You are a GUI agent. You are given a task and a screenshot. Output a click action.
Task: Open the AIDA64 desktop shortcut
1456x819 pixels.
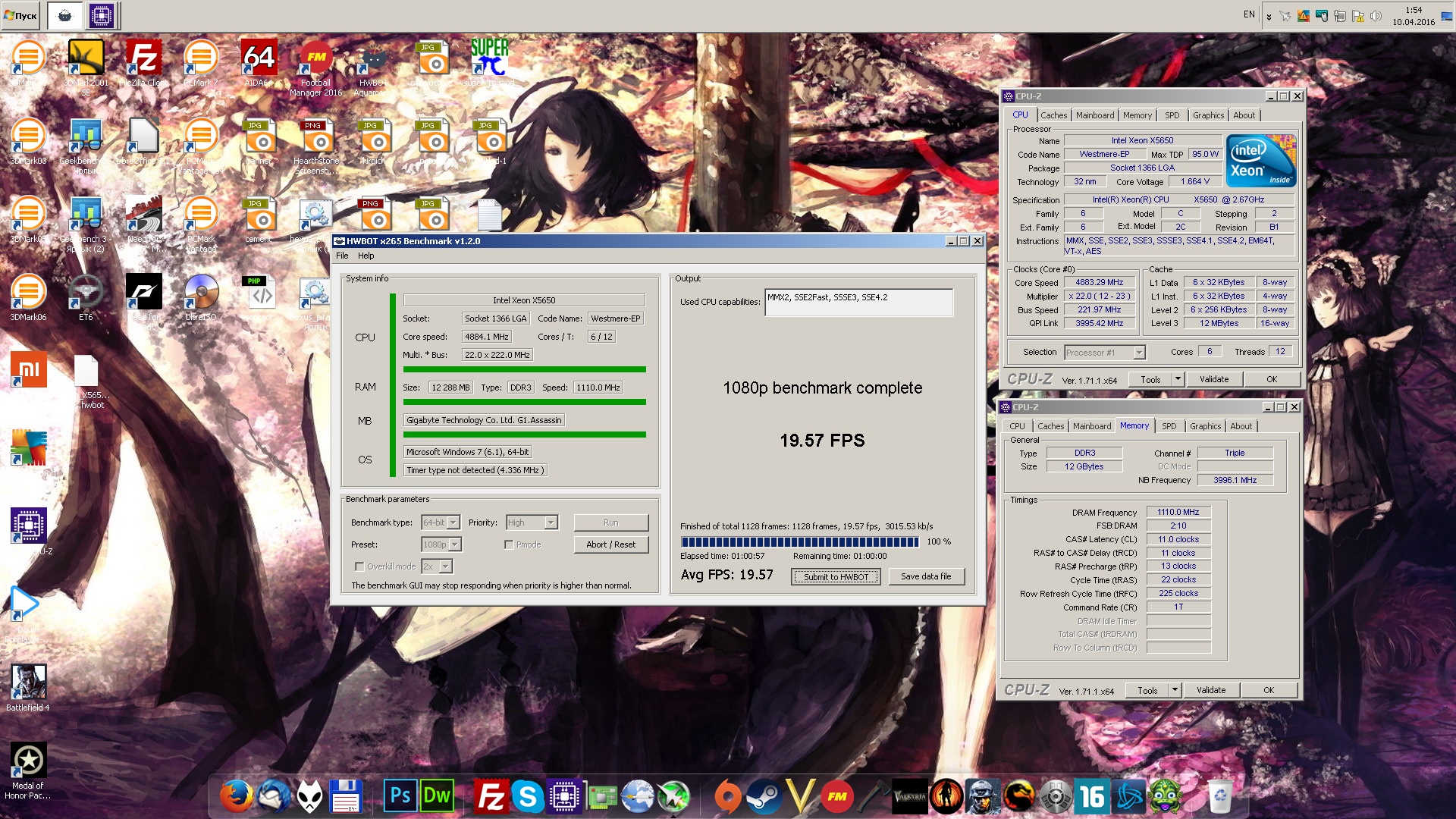tap(259, 58)
